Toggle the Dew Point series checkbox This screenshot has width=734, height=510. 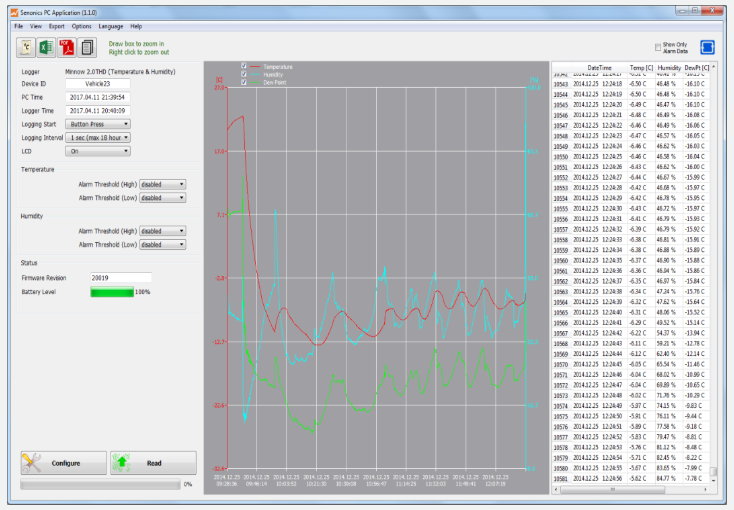coord(243,82)
